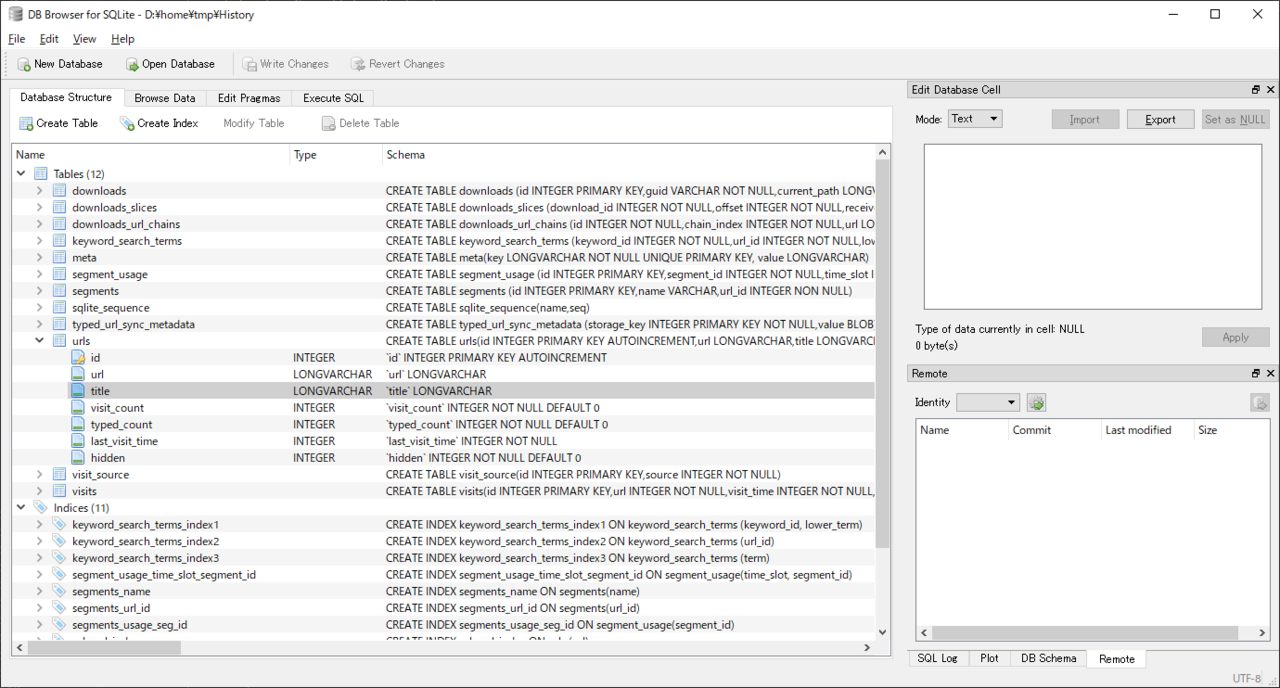Expand the keyword_search_terms_index2 node
This screenshot has width=1280, height=688.
(x=40, y=541)
